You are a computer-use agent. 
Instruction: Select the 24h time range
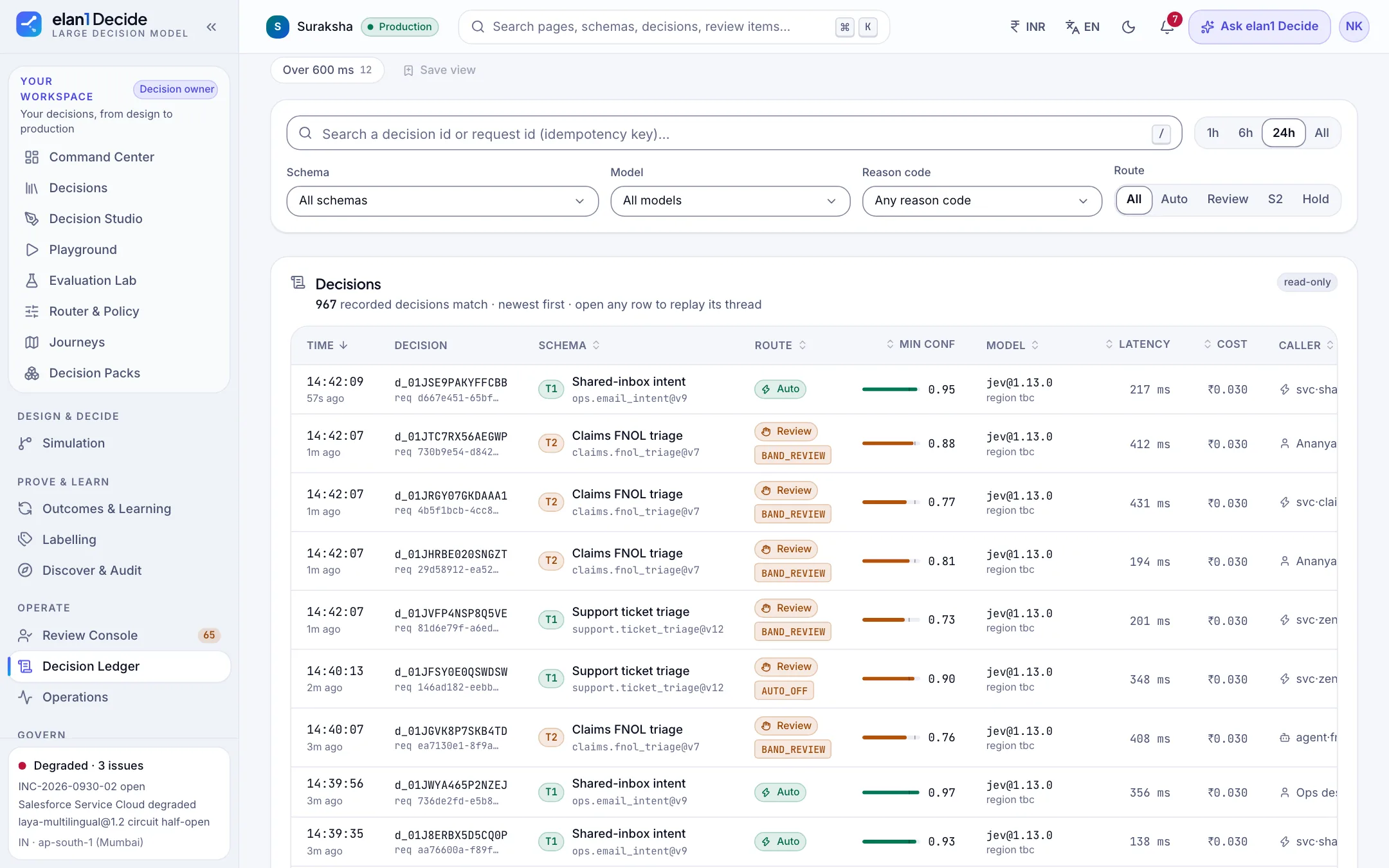1284,133
